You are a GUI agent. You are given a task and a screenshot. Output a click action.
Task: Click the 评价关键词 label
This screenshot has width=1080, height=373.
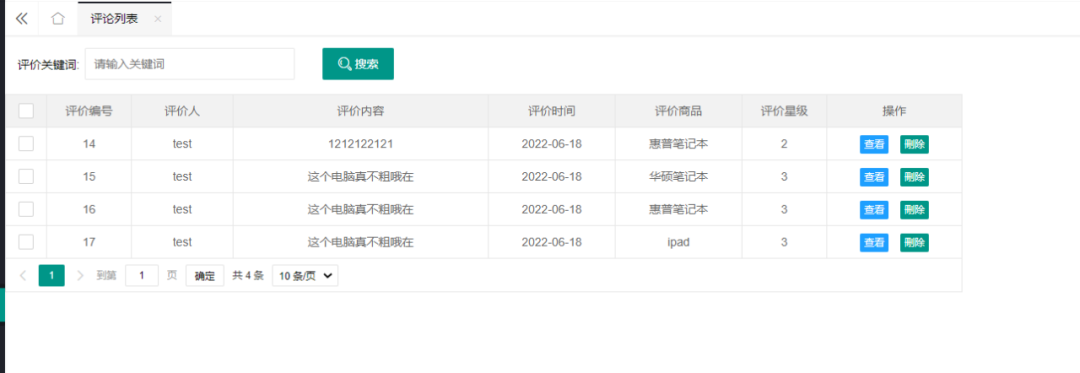pyautogui.click(x=48, y=65)
